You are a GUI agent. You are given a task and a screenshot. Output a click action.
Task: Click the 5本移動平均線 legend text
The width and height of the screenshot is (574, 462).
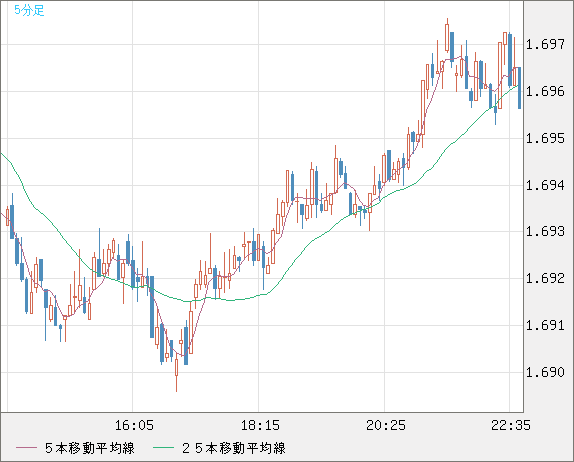click(x=90, y=448)
